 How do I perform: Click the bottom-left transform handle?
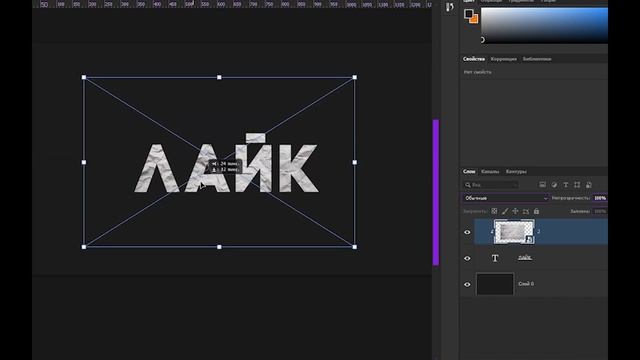click(x=84, y=247)
